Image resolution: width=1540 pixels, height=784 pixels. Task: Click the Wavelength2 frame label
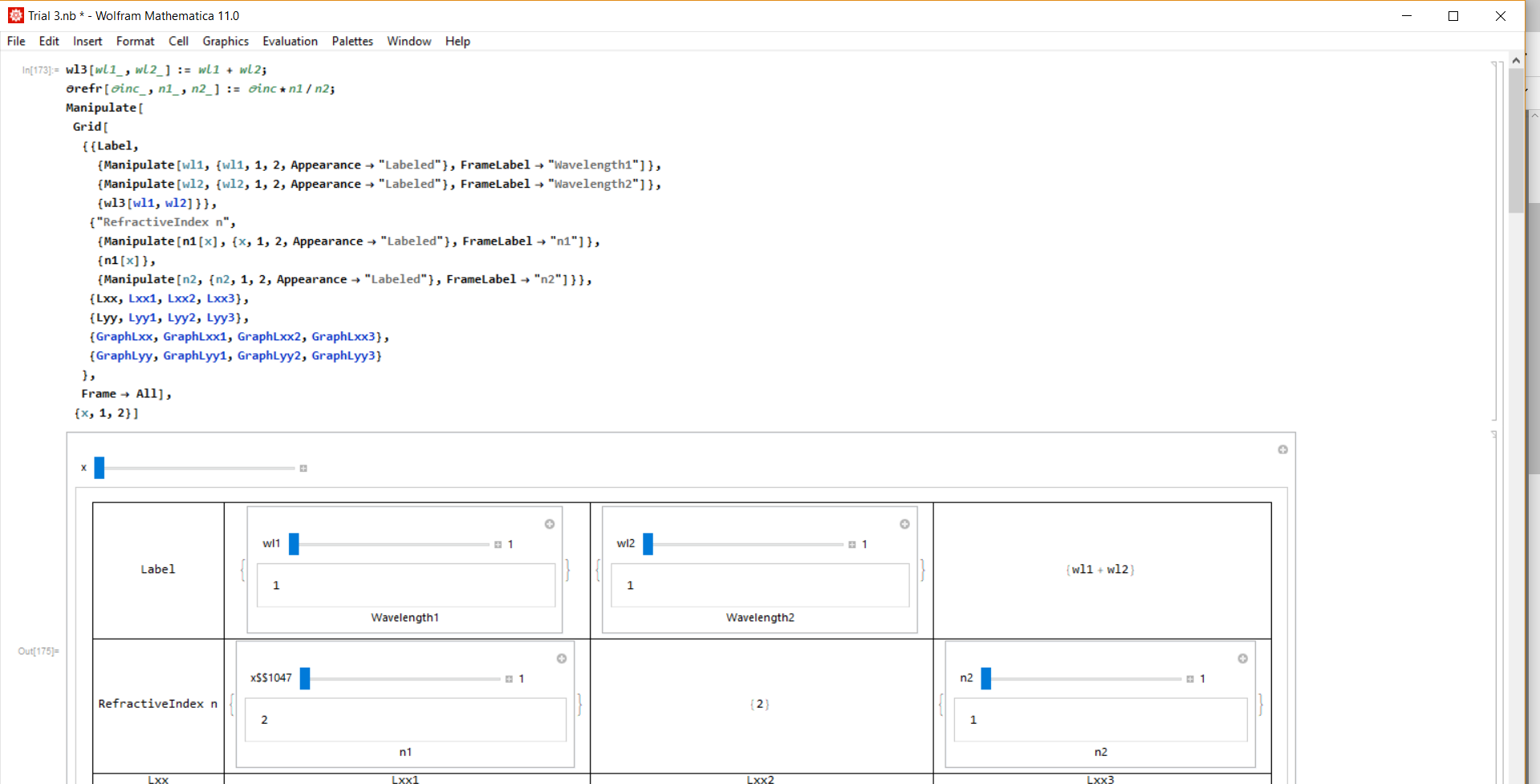760,618
